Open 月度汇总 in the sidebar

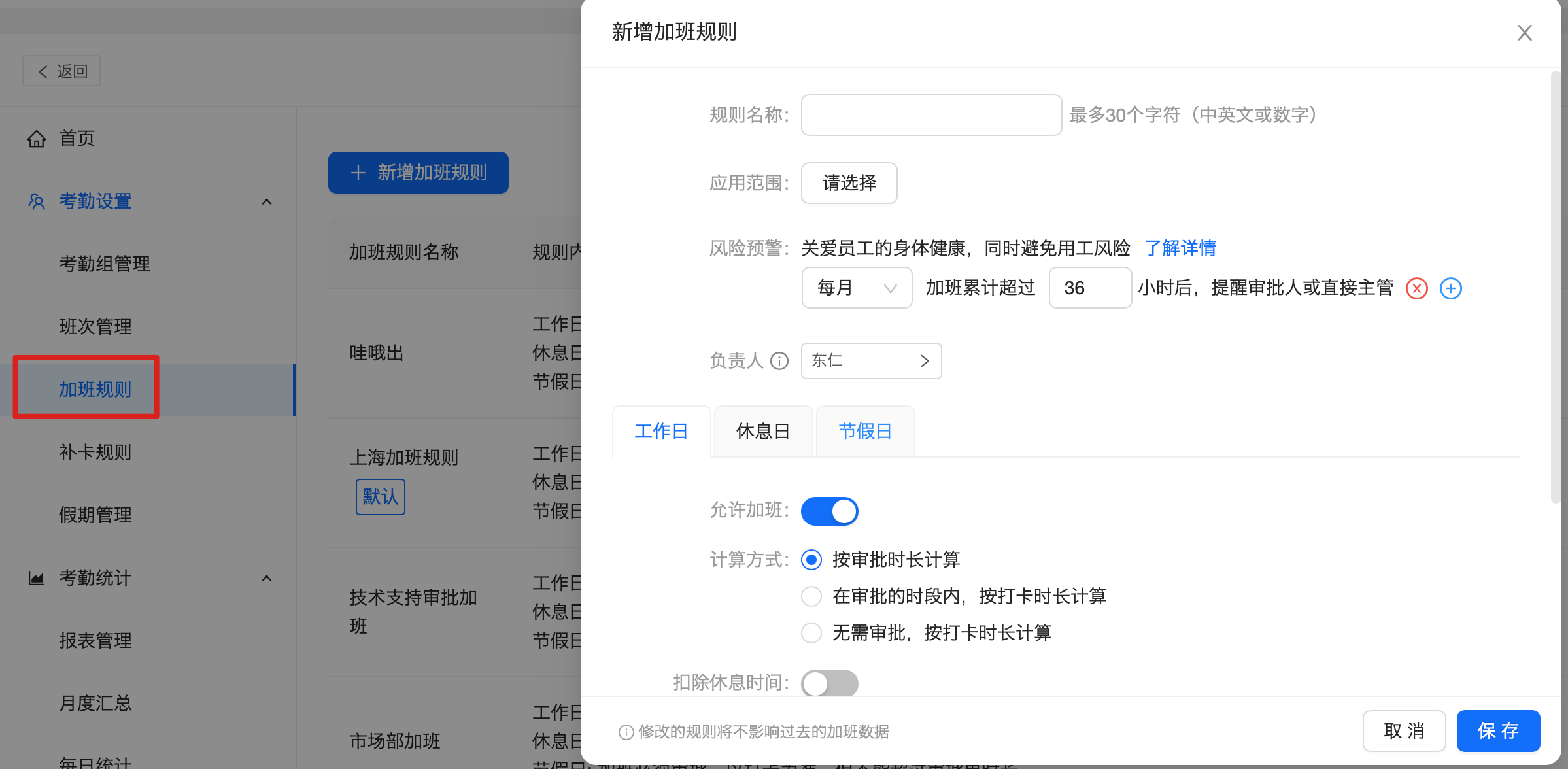click(95, 704)
